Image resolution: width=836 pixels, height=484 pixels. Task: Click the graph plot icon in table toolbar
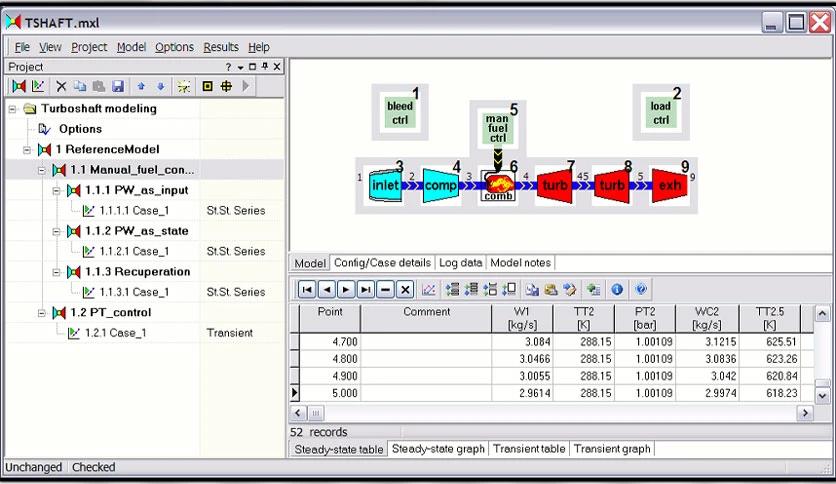[429, 289]
